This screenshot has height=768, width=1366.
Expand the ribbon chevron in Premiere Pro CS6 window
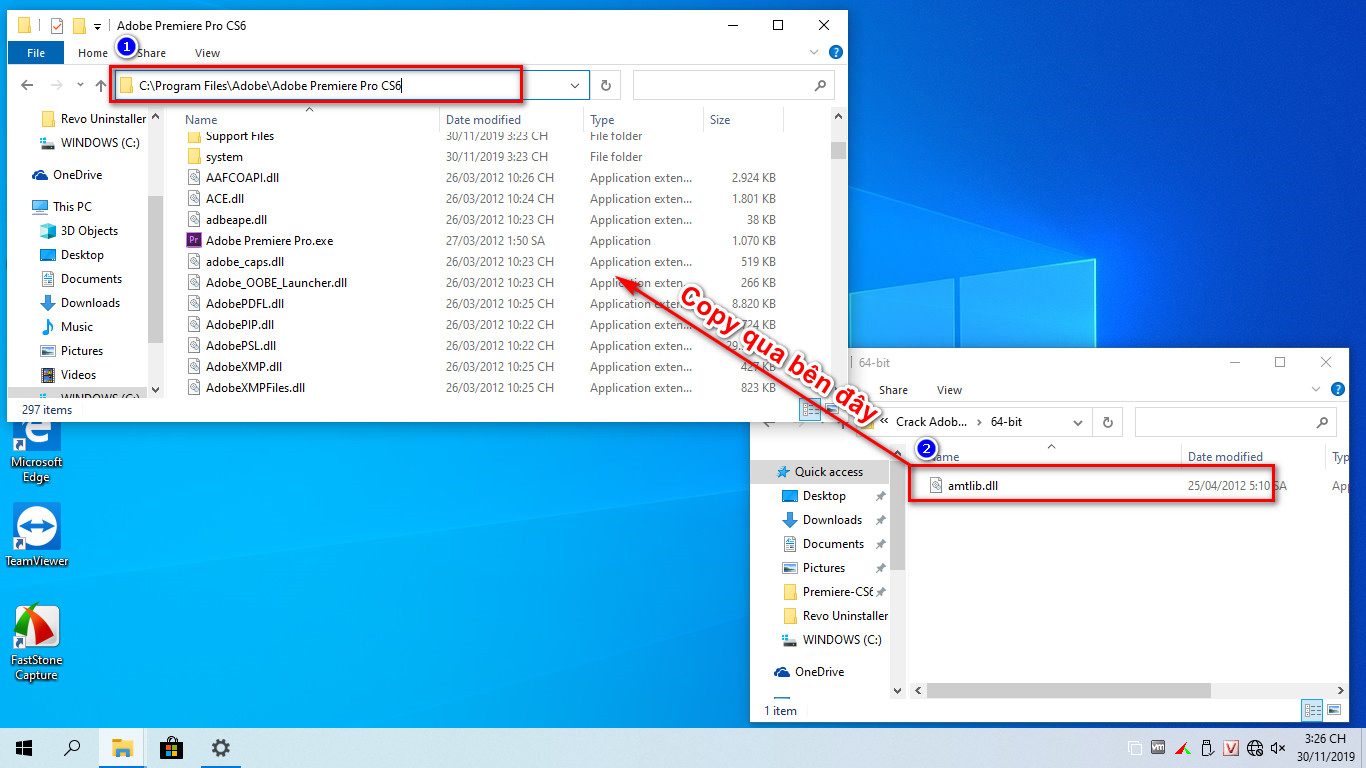814,52
